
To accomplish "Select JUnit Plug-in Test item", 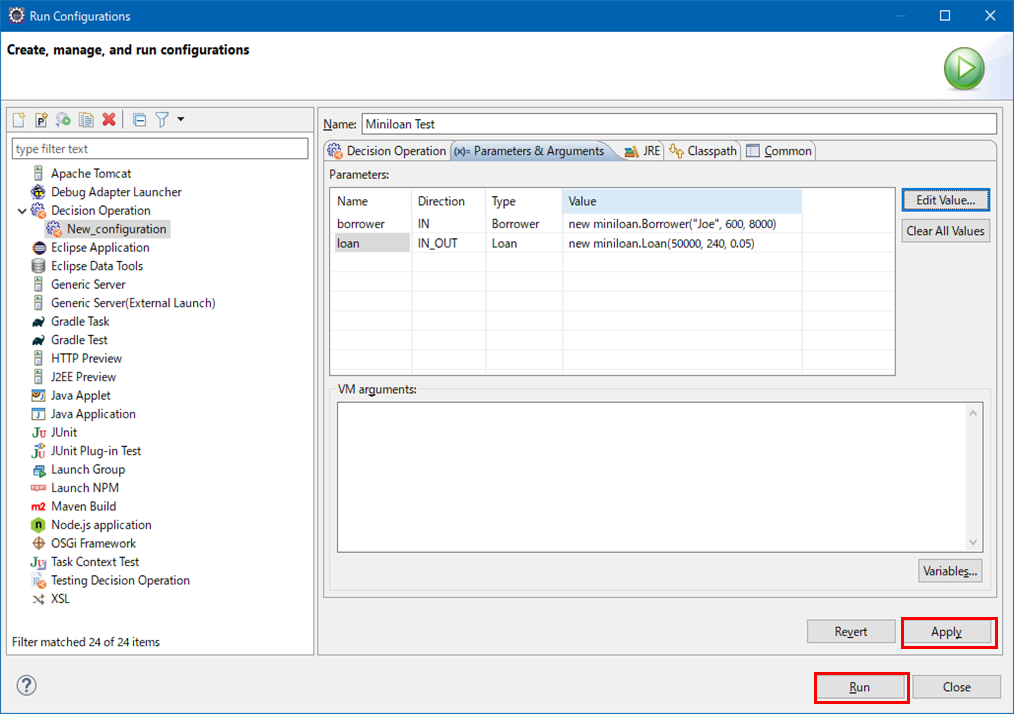I will [96, 451].
